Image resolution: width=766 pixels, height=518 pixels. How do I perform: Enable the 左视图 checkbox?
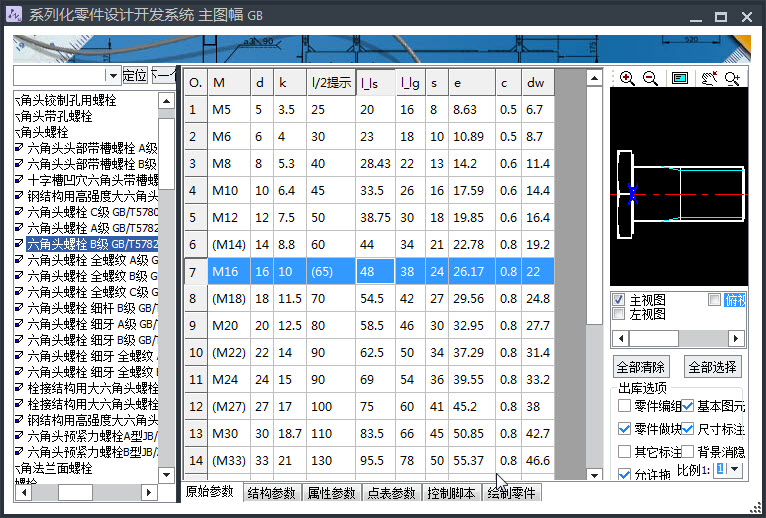619,314
